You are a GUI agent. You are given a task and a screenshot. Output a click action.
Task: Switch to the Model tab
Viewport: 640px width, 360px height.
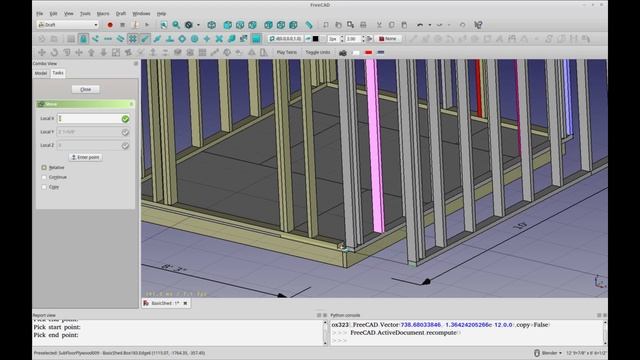(x=41, y=73)
